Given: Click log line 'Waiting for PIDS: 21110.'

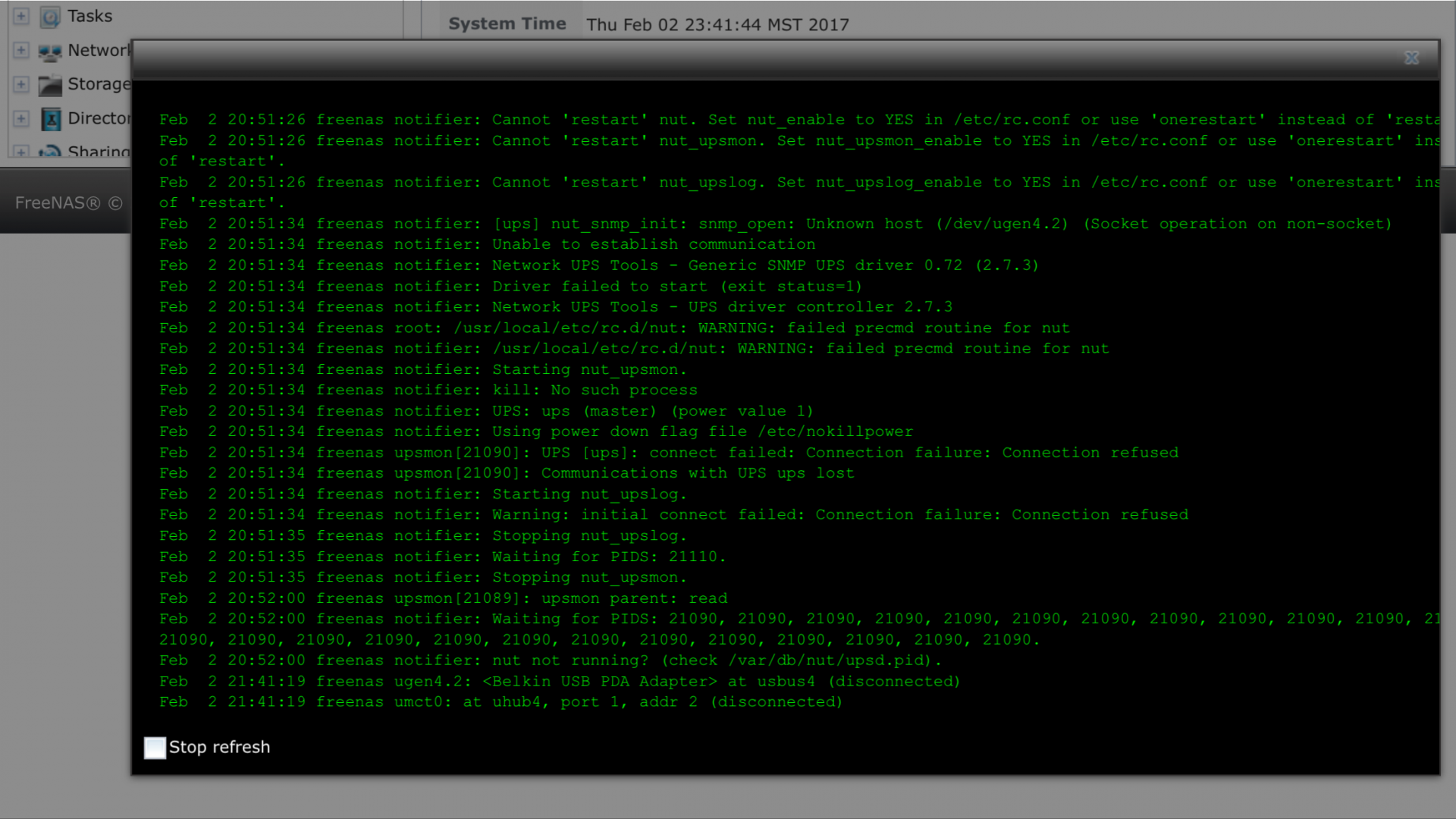Looking at the screenshot, I should (x=443, y=557).
